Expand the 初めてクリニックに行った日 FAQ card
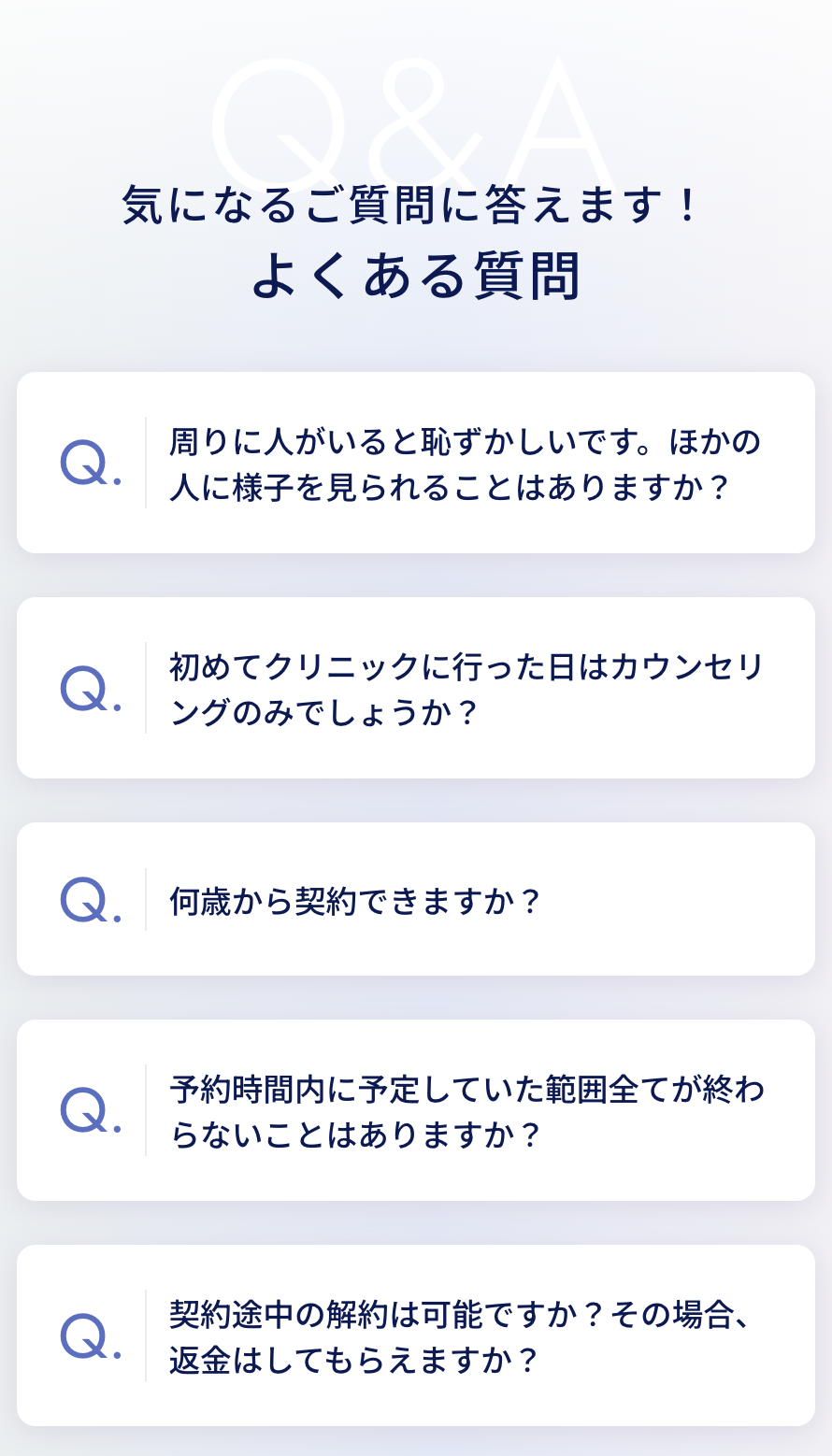This screenshot has height=1456, width=832. tap(416, 688)
